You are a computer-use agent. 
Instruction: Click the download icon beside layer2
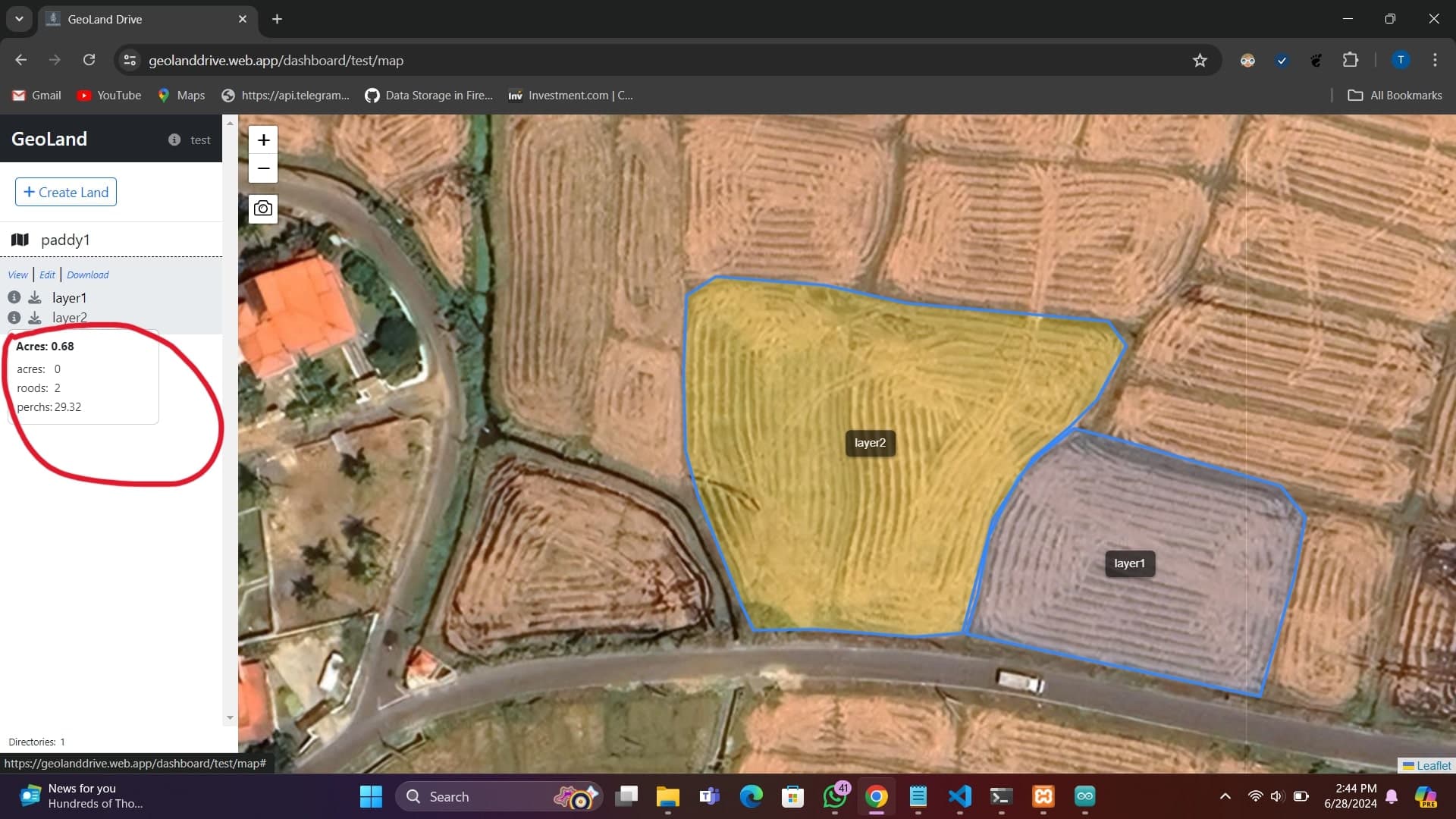pyautogui.click(x=35, y=317)
